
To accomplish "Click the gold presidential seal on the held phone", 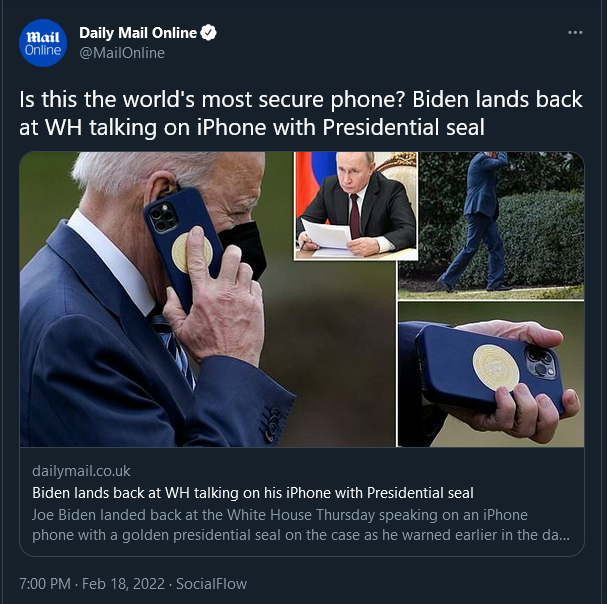I will (x=496, y=367).
